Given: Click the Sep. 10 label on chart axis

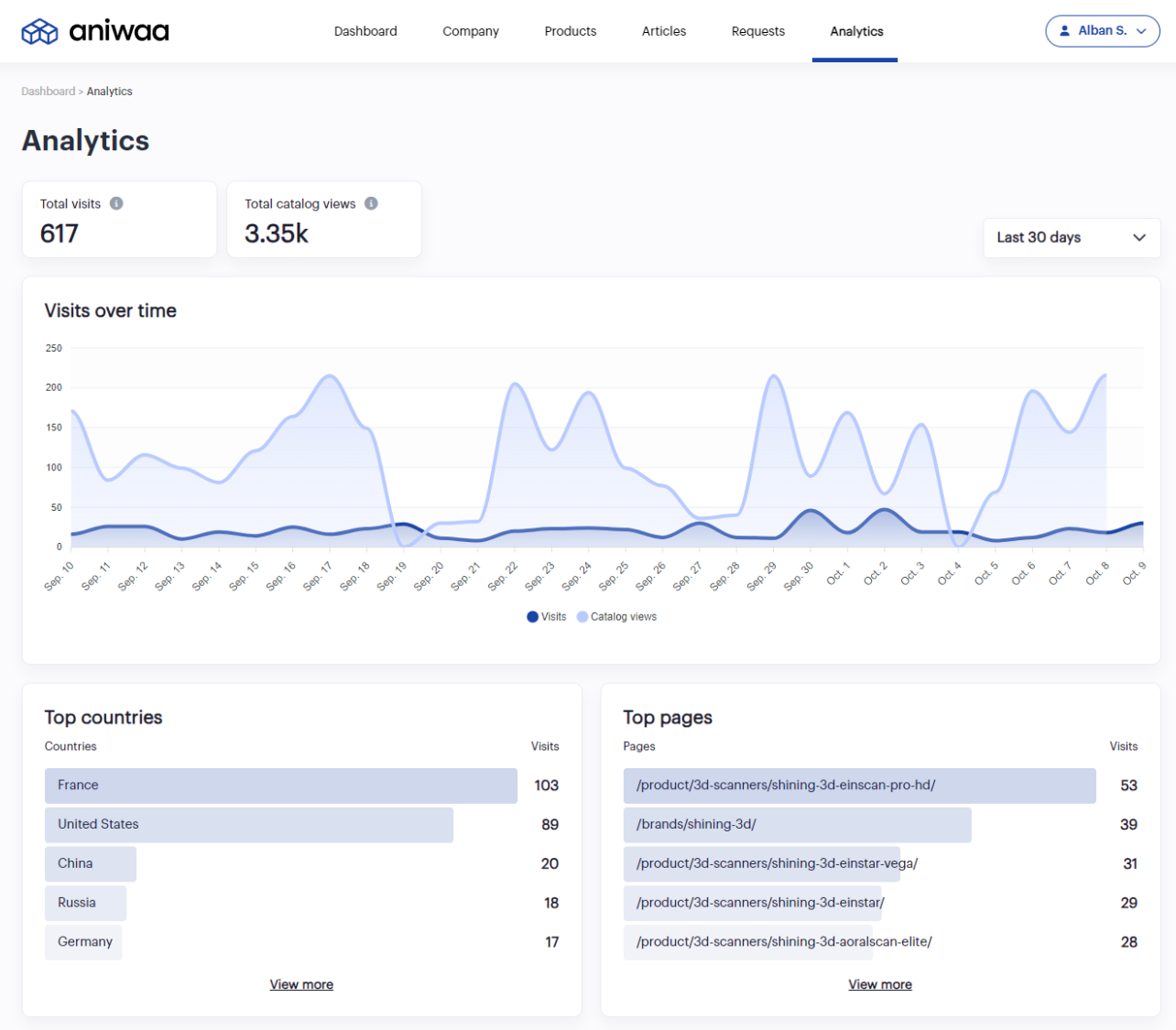Looking at the screenshot, I should [x=59, y=576].
